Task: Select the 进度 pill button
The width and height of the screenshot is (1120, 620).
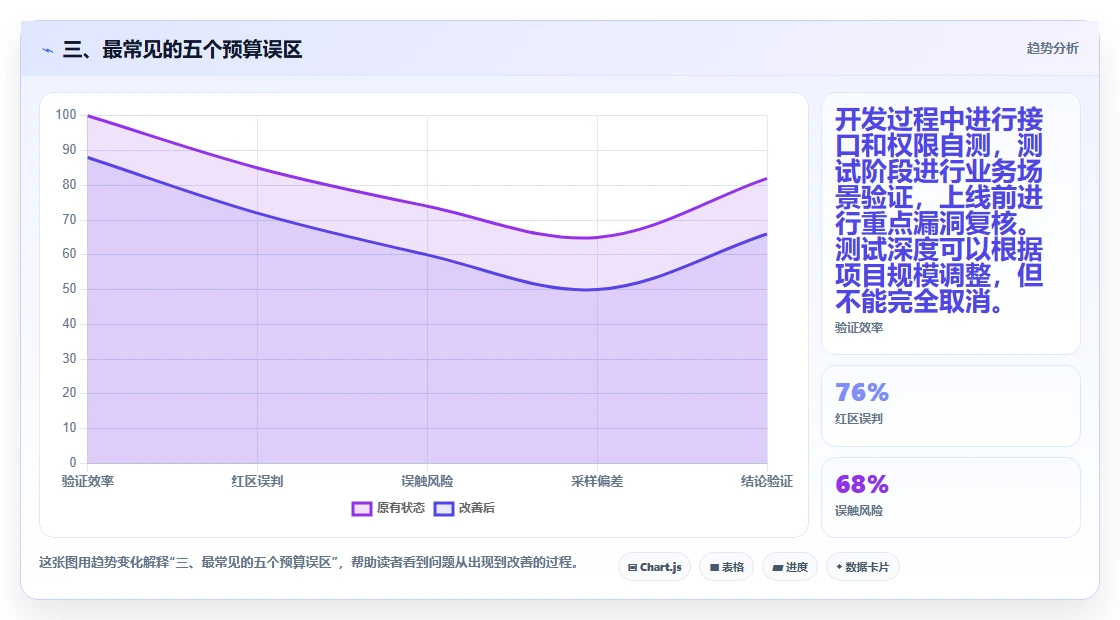Action: click(x=790, y=567)
